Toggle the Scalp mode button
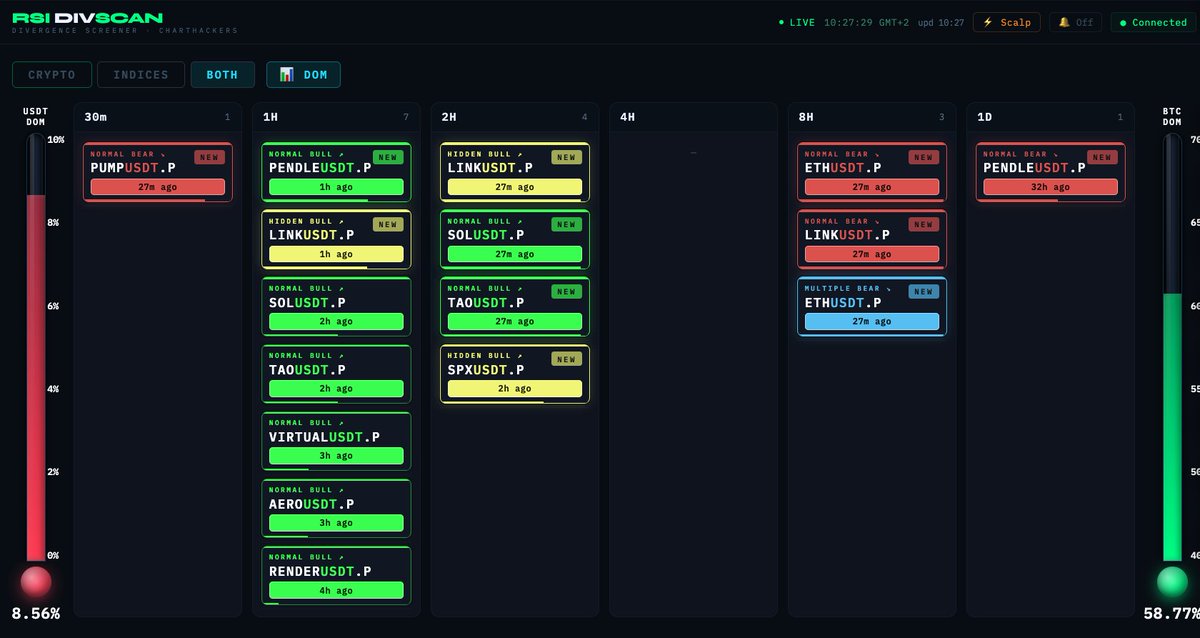 tap(1007, 22)
